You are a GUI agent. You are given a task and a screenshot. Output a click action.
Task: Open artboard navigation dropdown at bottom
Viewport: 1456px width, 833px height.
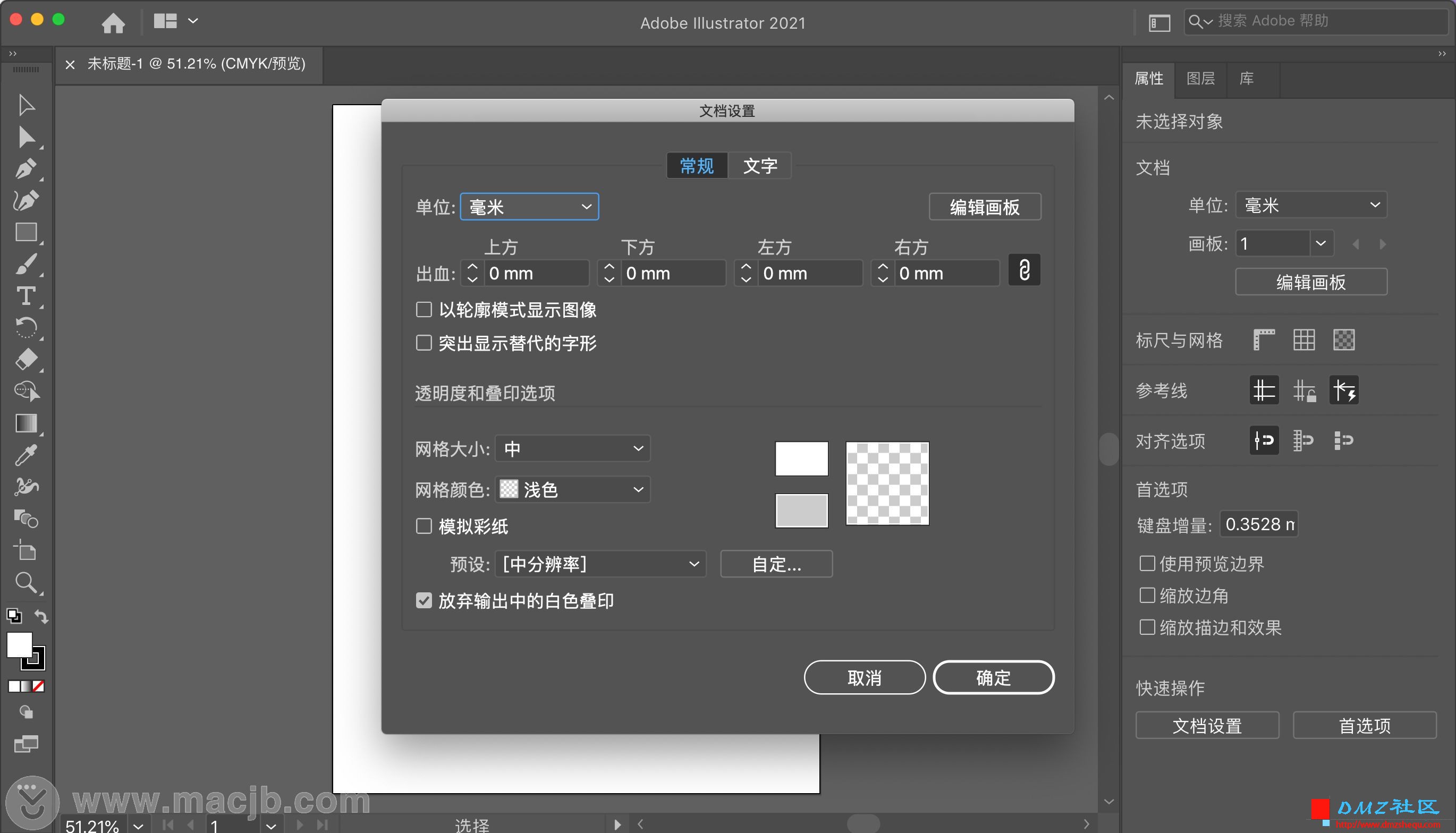tap(271, 826)
